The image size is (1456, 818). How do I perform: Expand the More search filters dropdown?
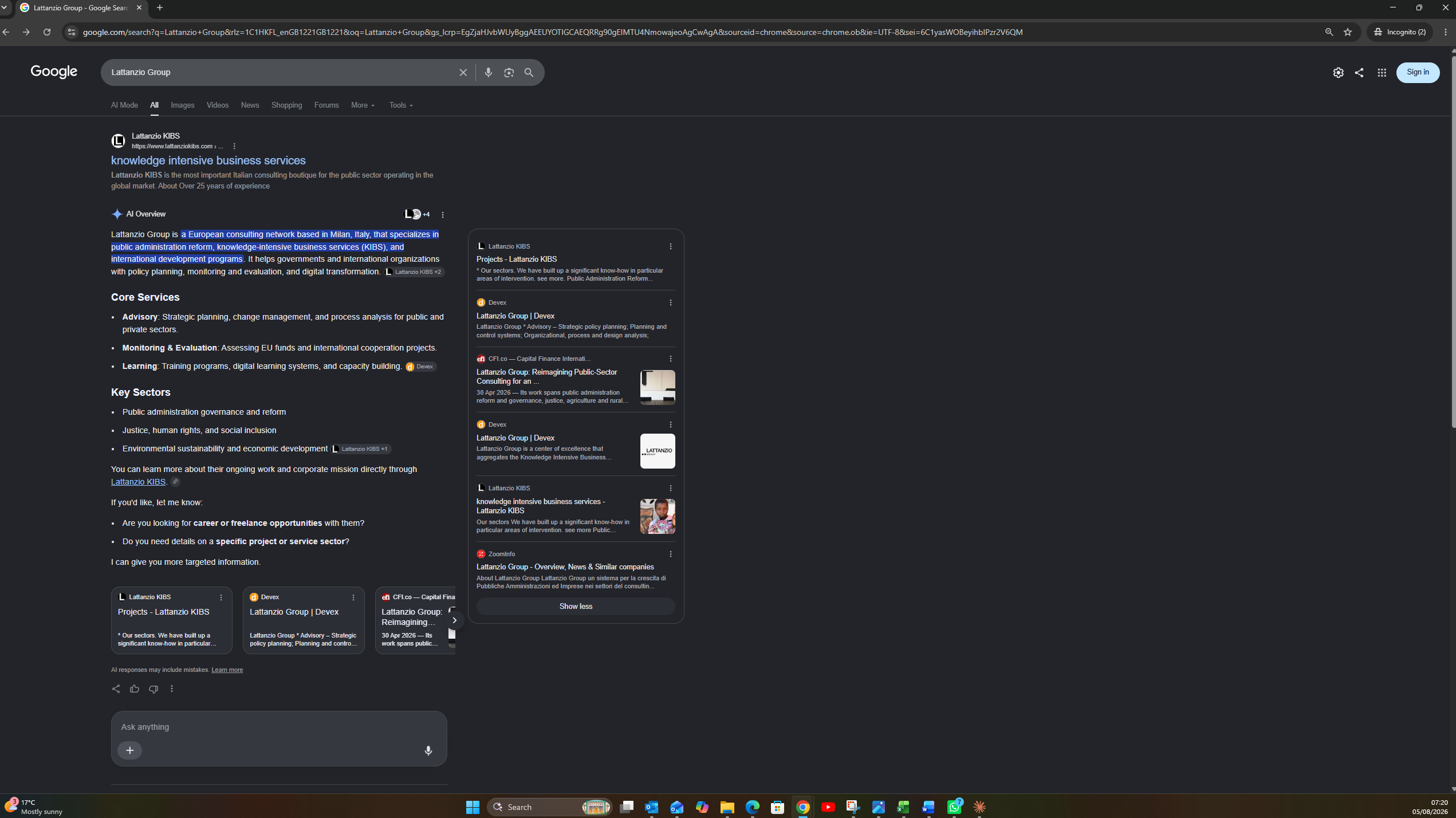pyautogui.click(x=363, y=105)
